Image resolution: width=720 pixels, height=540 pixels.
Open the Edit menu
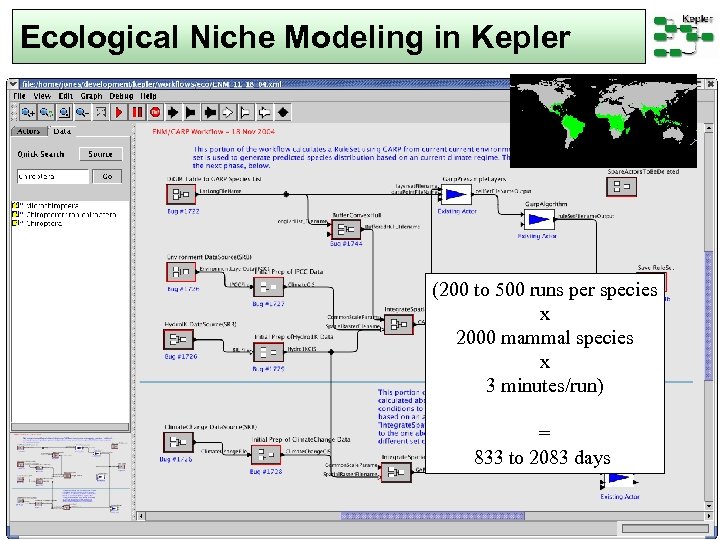pos(66,96)
